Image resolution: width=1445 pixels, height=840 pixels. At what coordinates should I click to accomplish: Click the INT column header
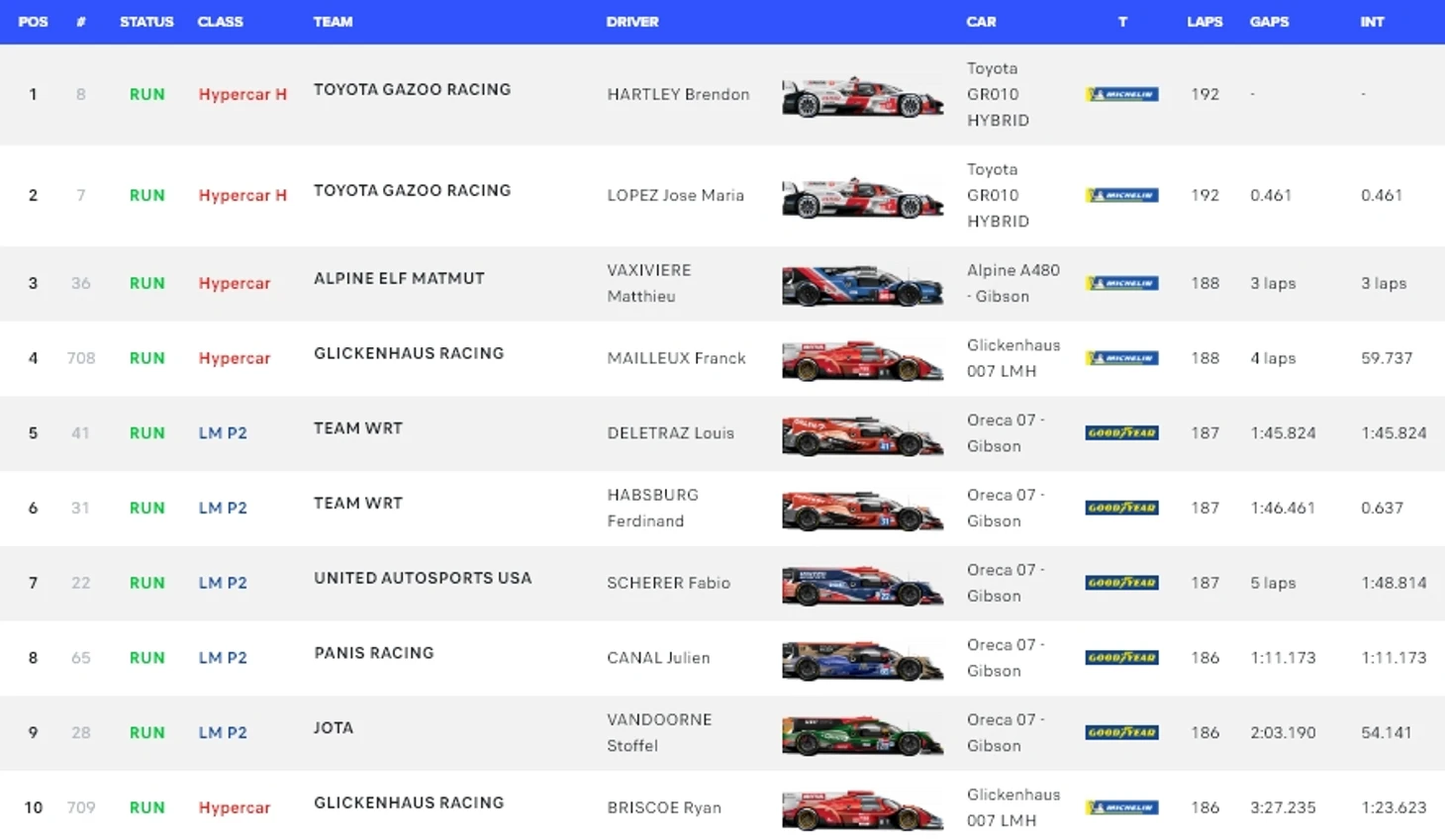tap(1372, 22)
